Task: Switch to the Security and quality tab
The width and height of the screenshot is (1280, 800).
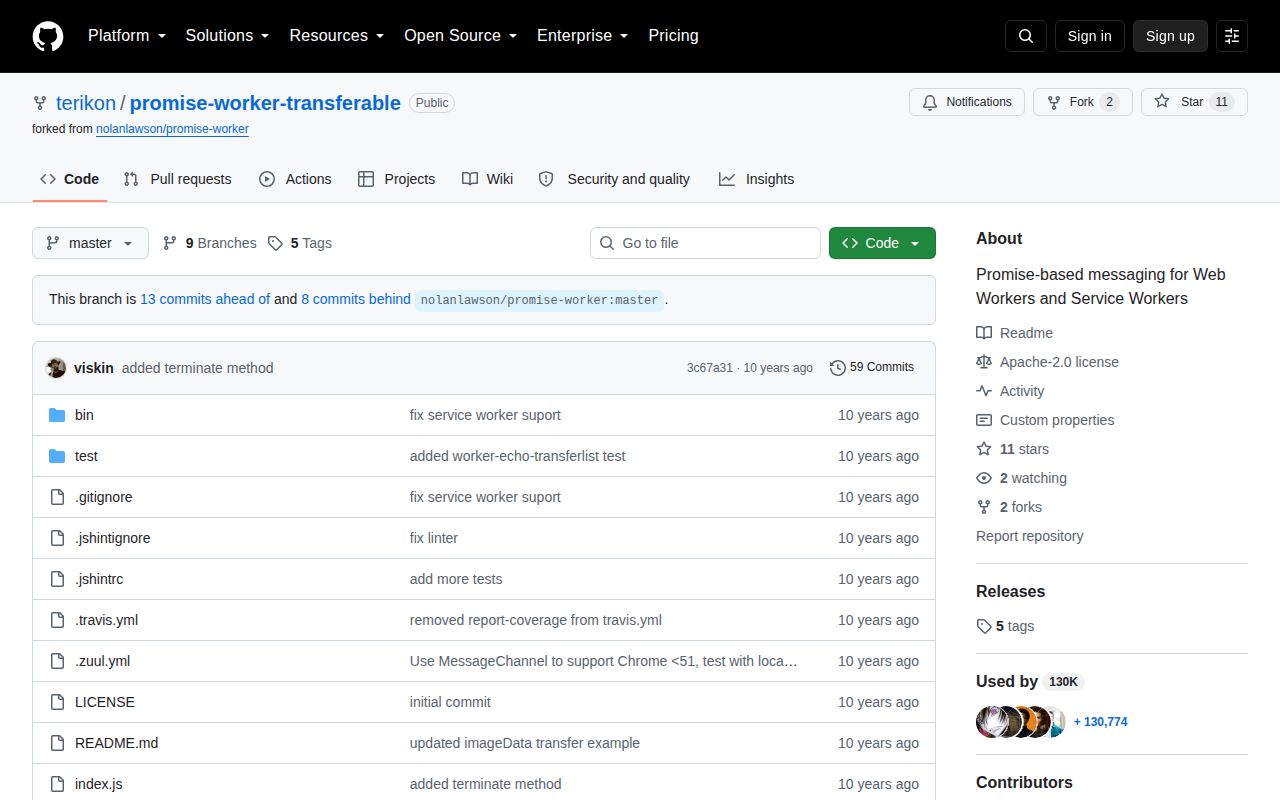Action: point(614,179)
